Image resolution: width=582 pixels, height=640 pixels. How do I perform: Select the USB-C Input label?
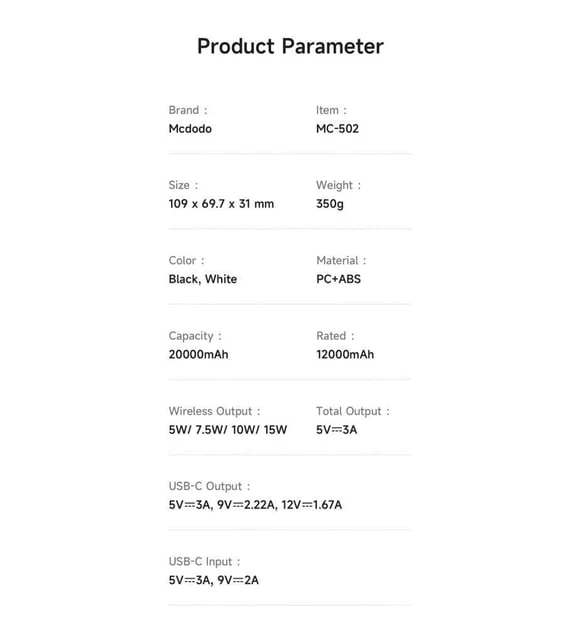pyautogui.click(x=204, y=562)
